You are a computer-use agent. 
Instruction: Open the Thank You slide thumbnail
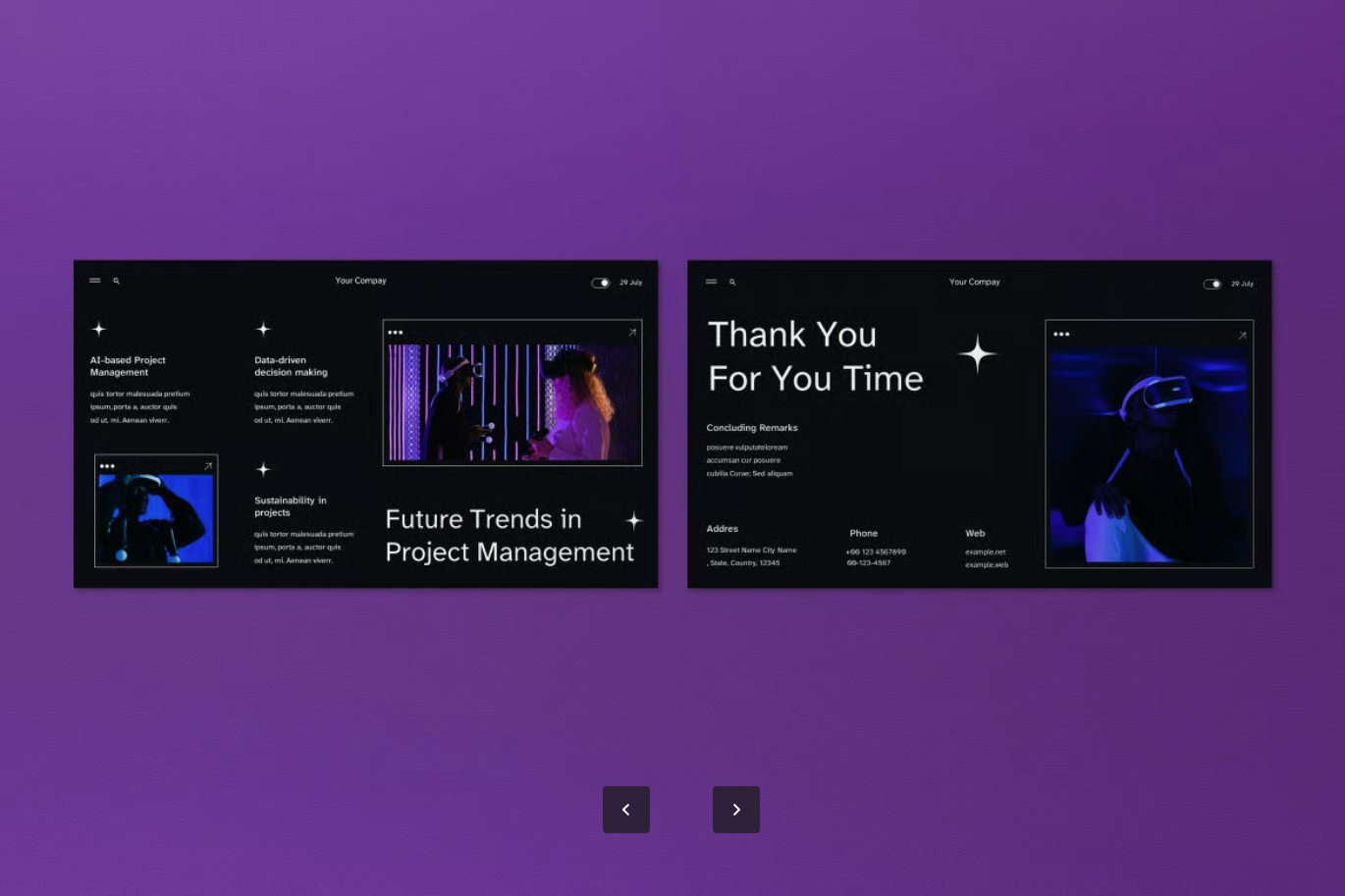coord(980,424)
